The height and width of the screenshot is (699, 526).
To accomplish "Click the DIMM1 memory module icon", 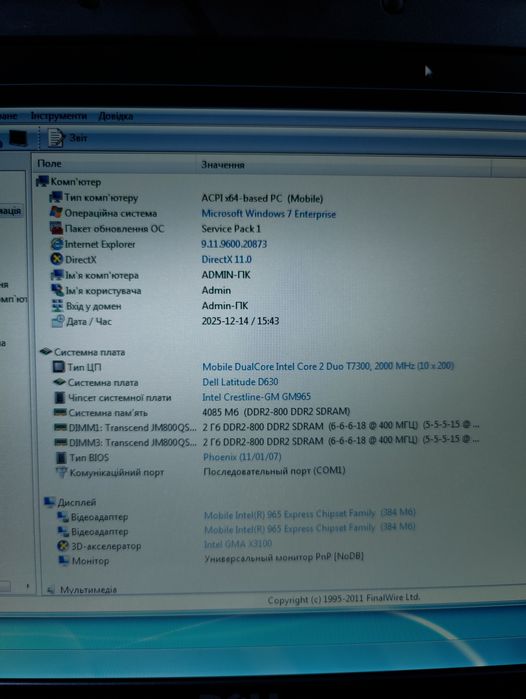I will point(61,428).
